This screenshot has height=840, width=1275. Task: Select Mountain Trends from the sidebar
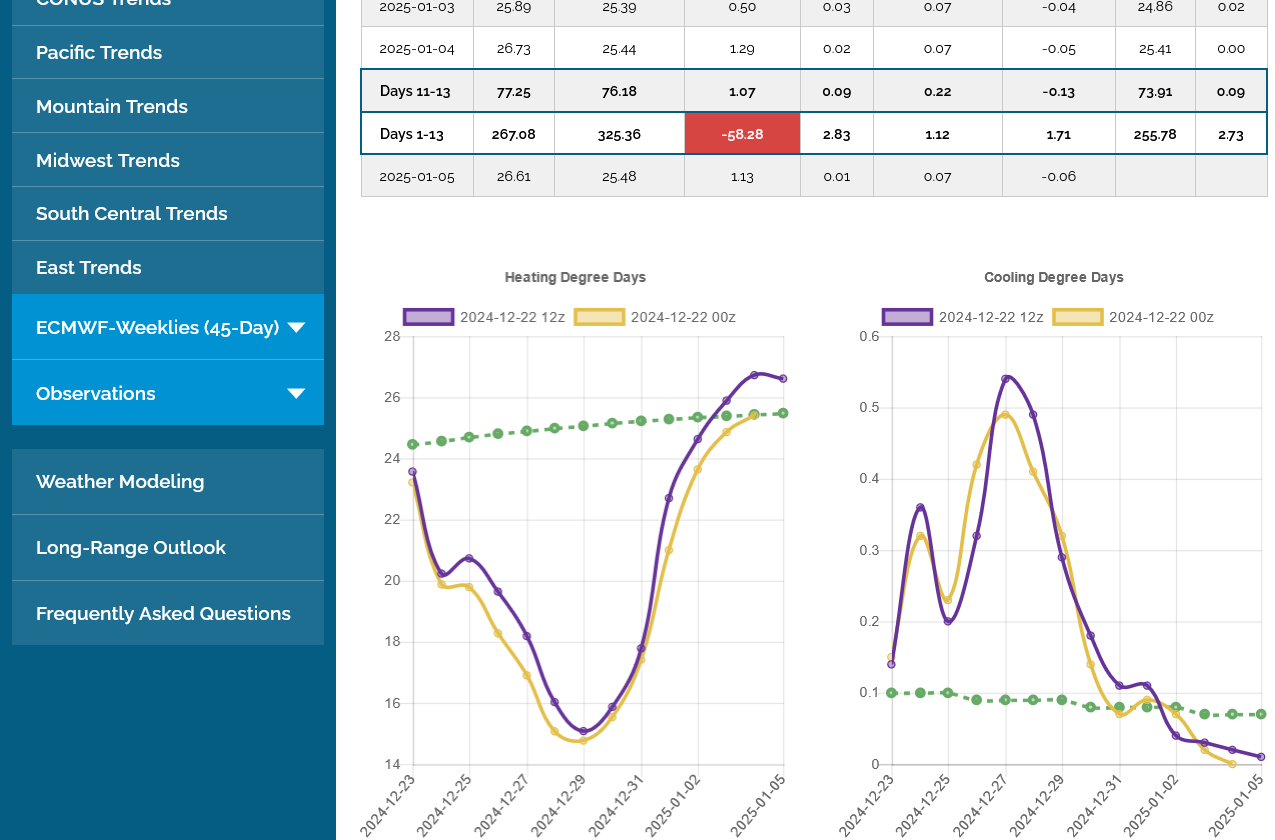coord(112,107)
